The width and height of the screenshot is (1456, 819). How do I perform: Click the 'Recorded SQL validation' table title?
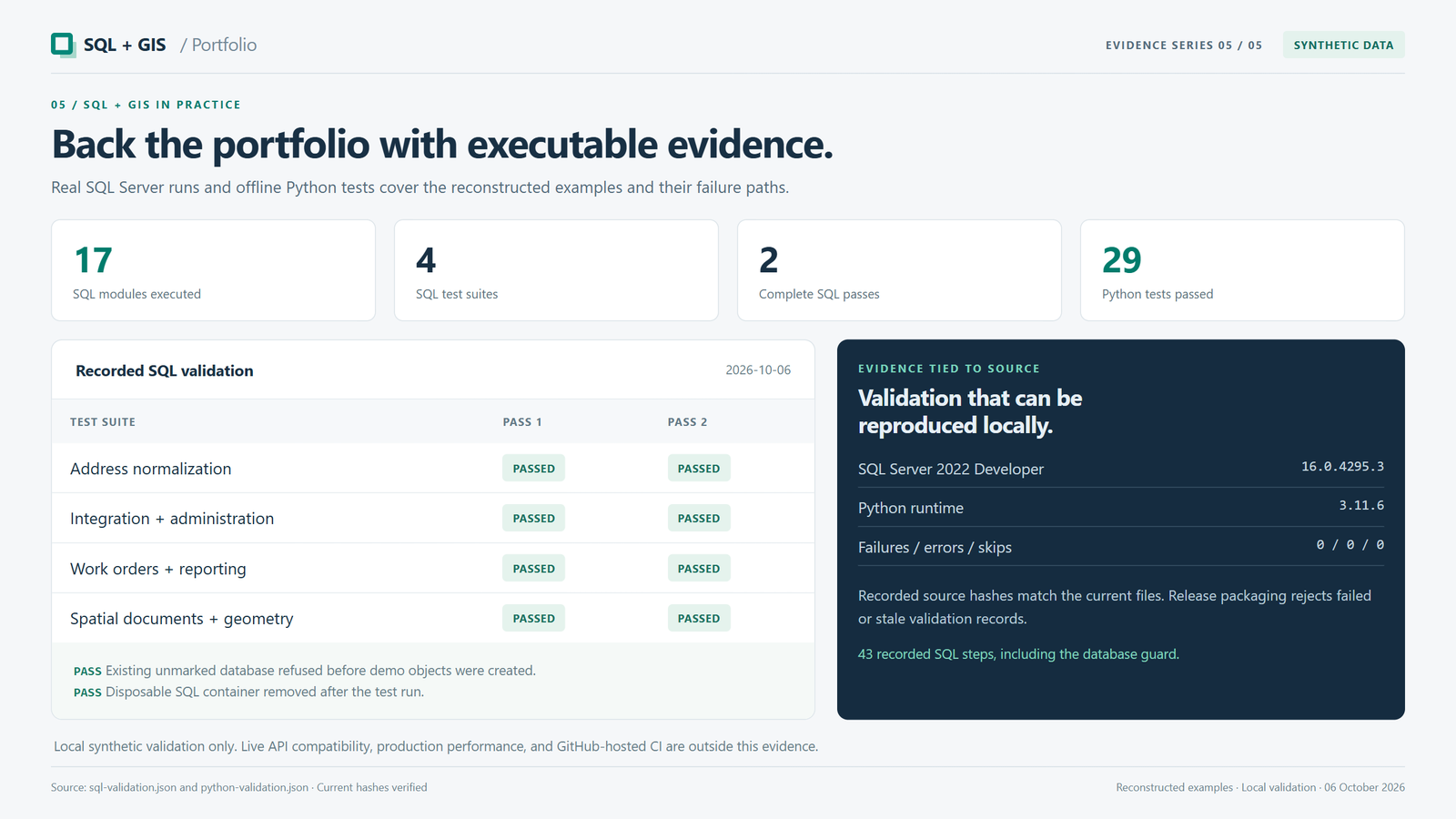pos(165,370)
